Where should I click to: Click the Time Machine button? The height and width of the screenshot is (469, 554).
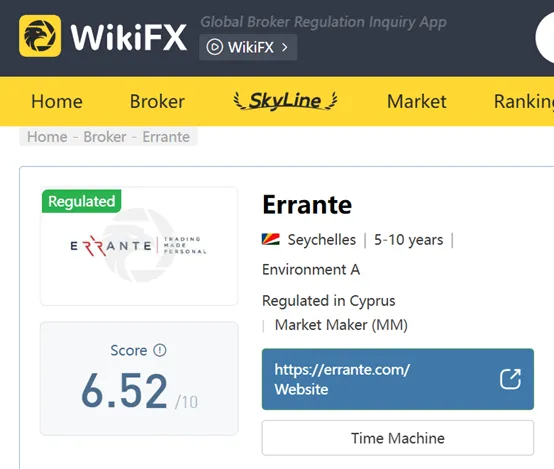[x=398, y=438]
